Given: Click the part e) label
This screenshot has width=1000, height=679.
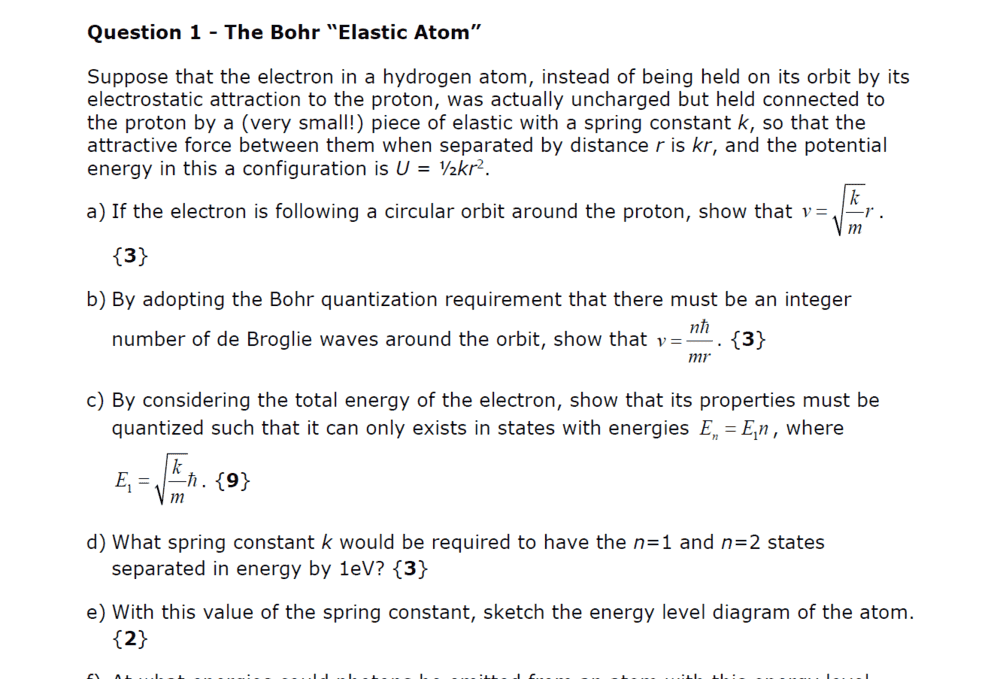Looking at the screenshot, I should pos(97,612).
